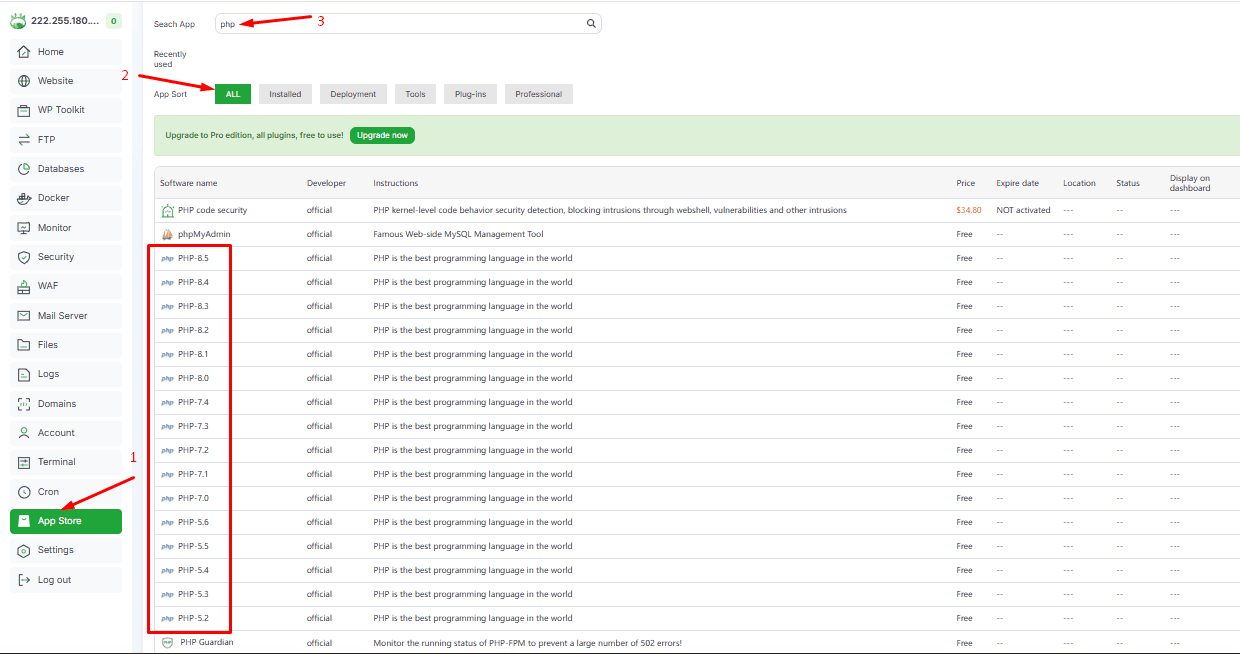This screenshot has height=654, width=1240.
Task: Click the phpMyAdmin sailboat icon
Action: (167, 234)
